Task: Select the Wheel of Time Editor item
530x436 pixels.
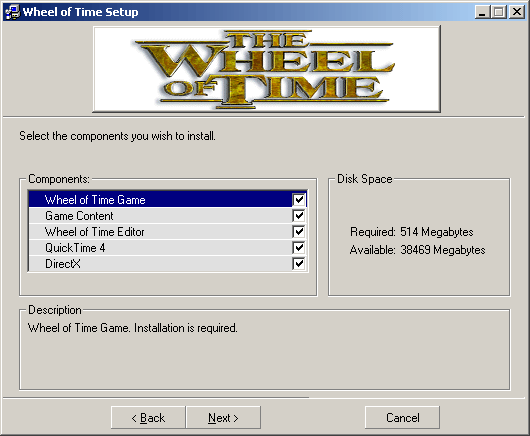Action: 168,232
